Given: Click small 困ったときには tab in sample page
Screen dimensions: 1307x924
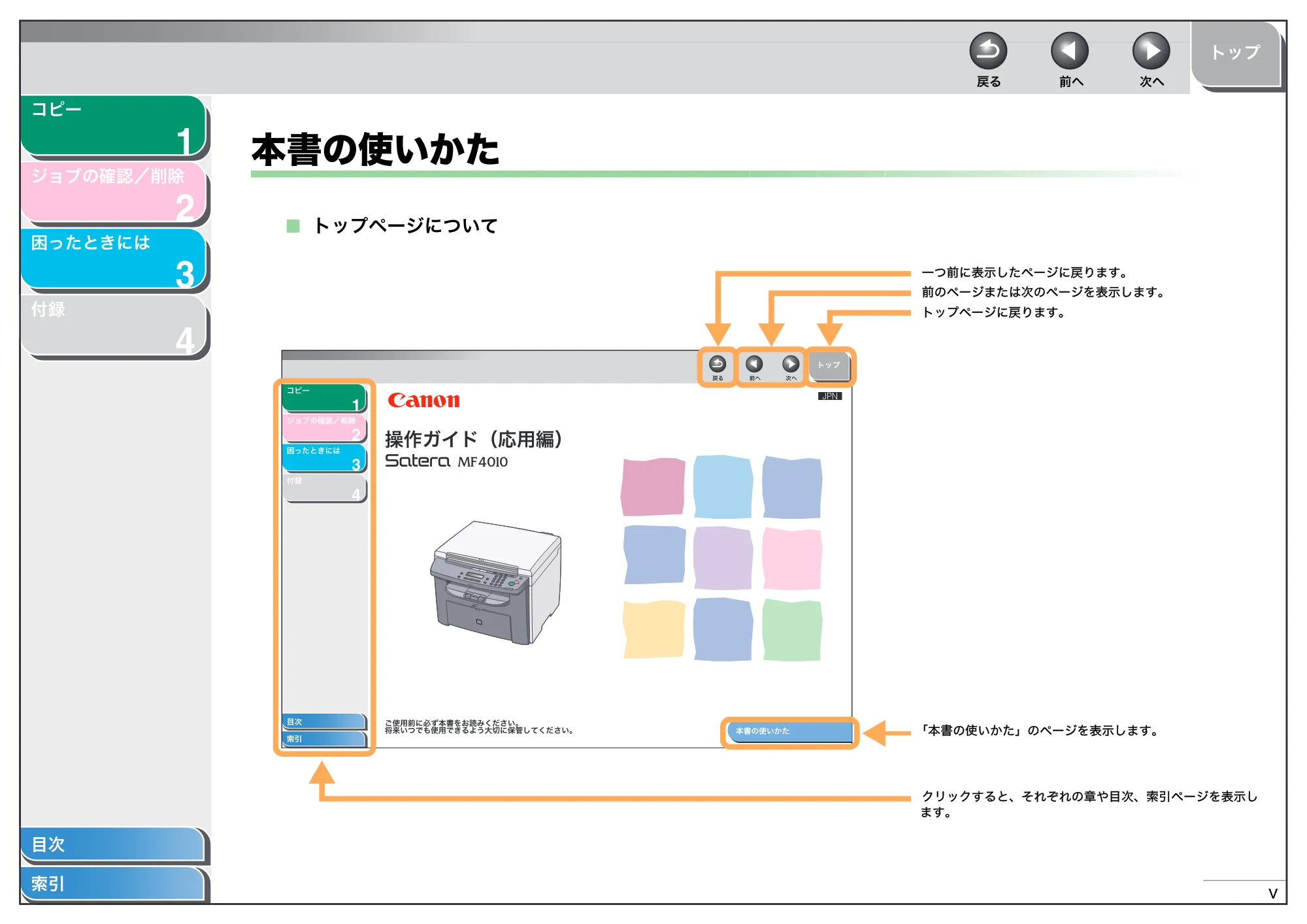Looking at the screenshot, I should (x=324, y=458).
